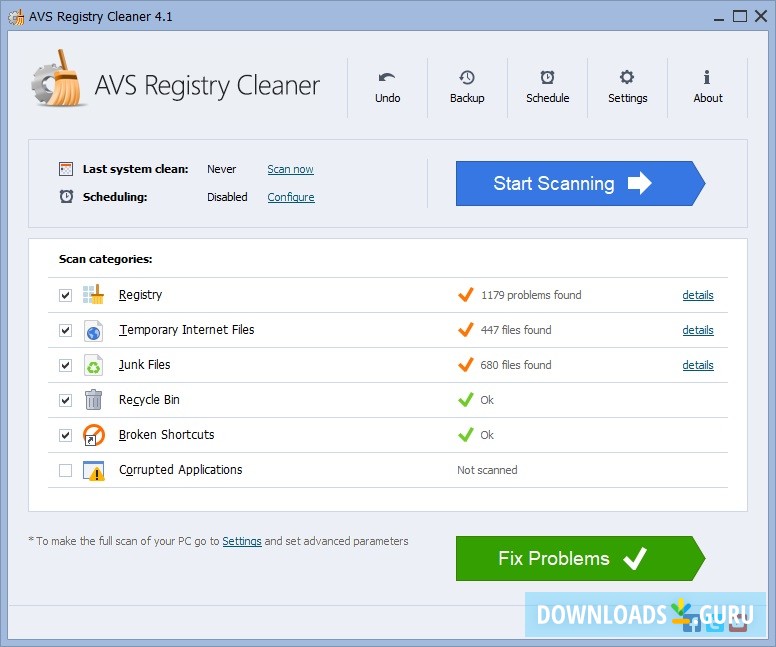Image resolution: width=776 pixels, height=647 pixels.
Task: Click the Scan now link
Action: pos(291,169)
